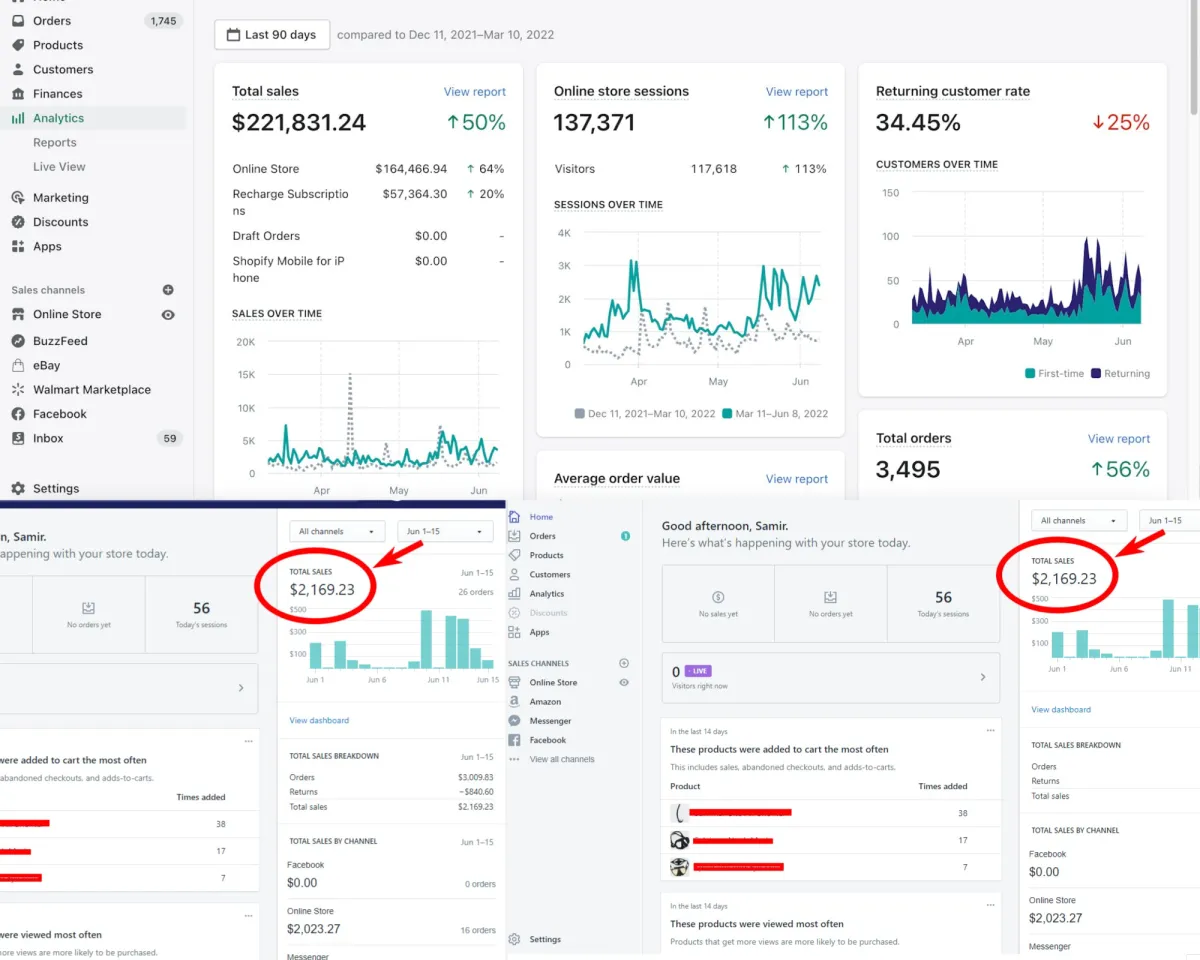Toggle Online Store eye icon top sidebar
Viewport: 1200px width, 960px height.
[x=168, y=314]
